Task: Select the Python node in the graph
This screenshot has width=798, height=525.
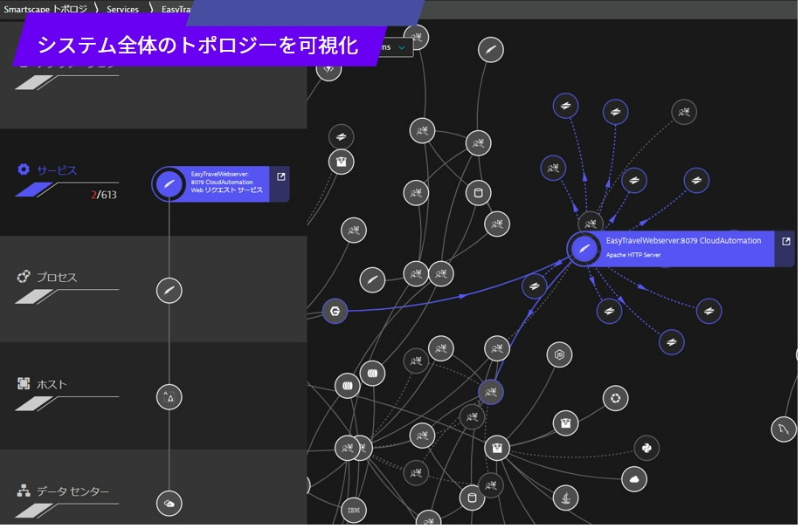Action: pyautogui.click(x=646, y=448)
